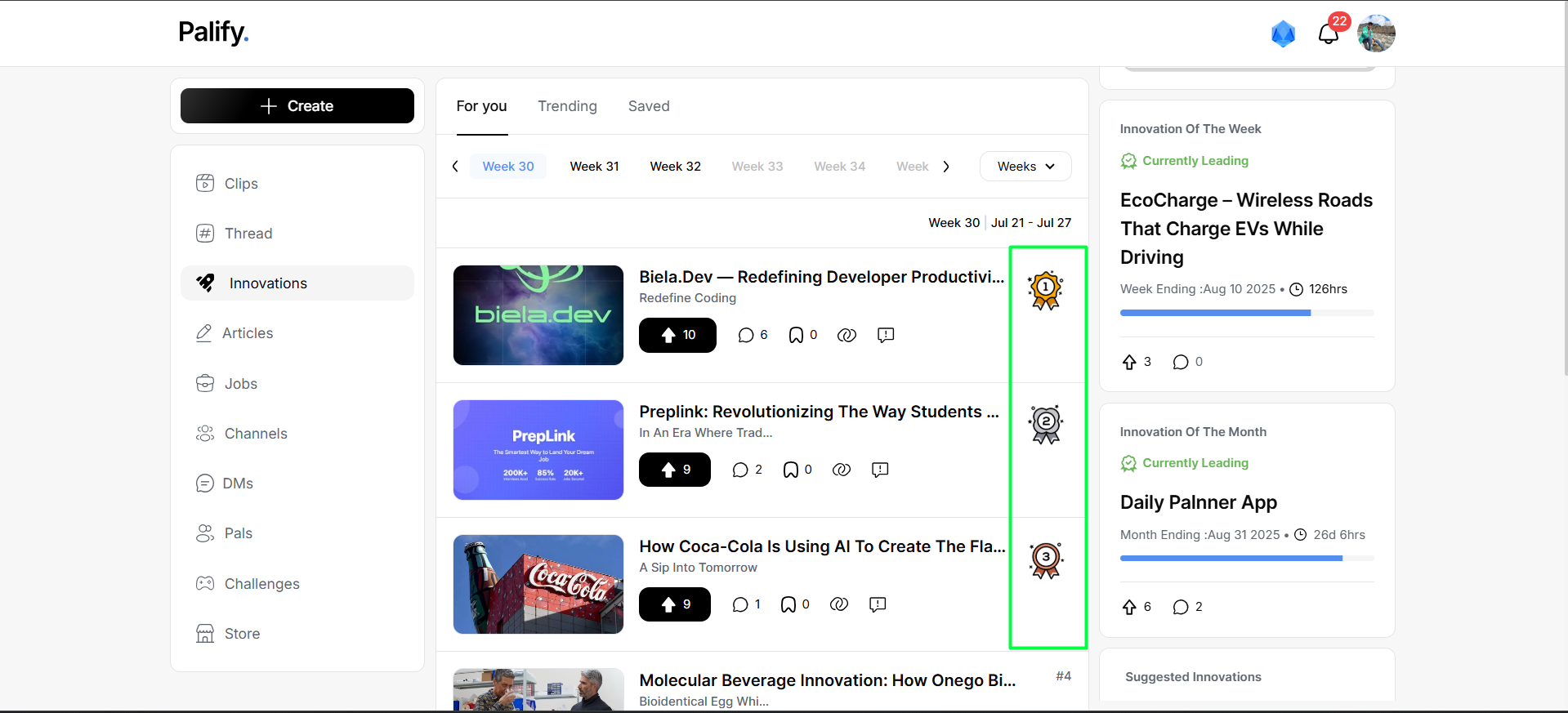Open Daily Palnner App innovation

tap(1198, 502)
